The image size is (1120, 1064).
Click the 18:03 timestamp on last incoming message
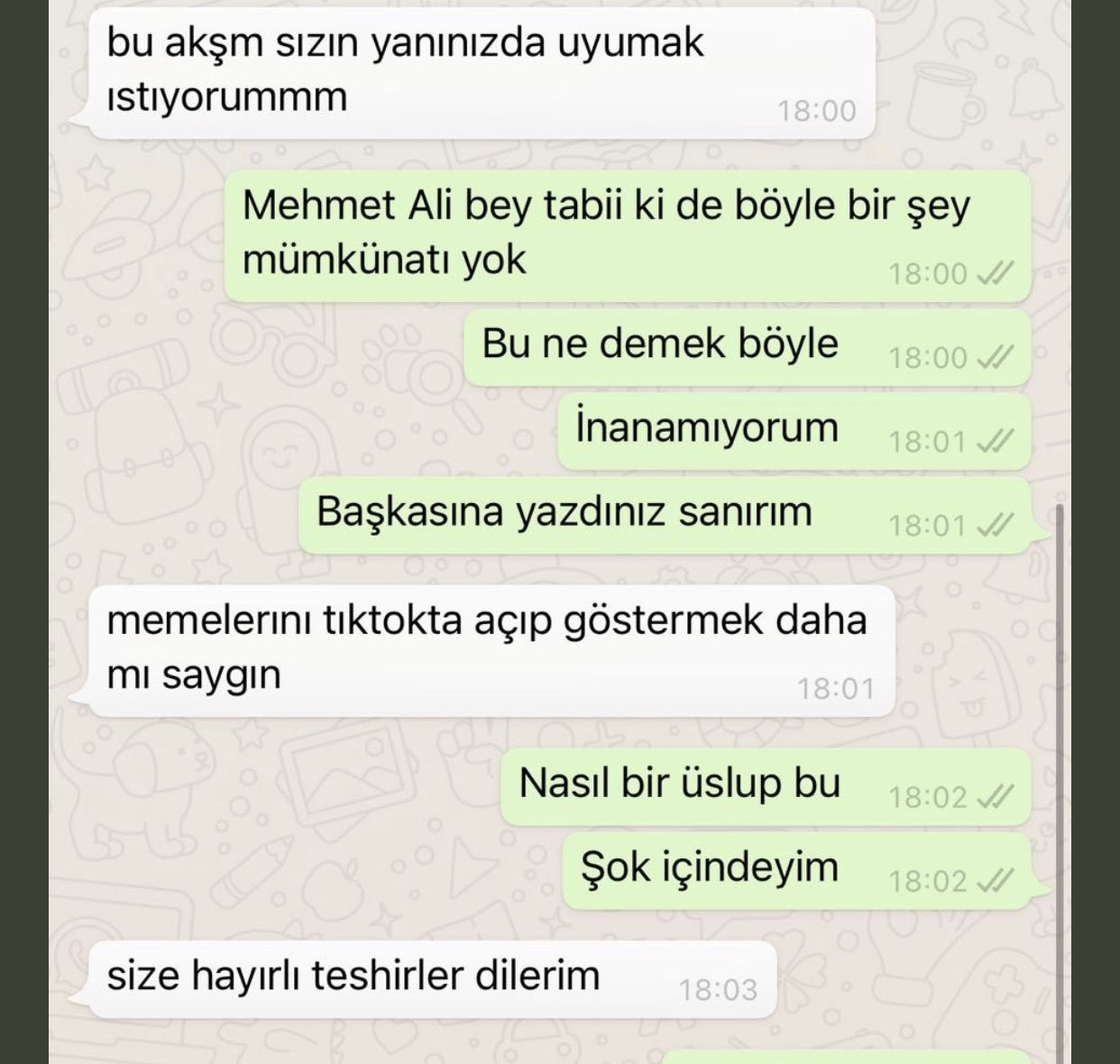718,990
